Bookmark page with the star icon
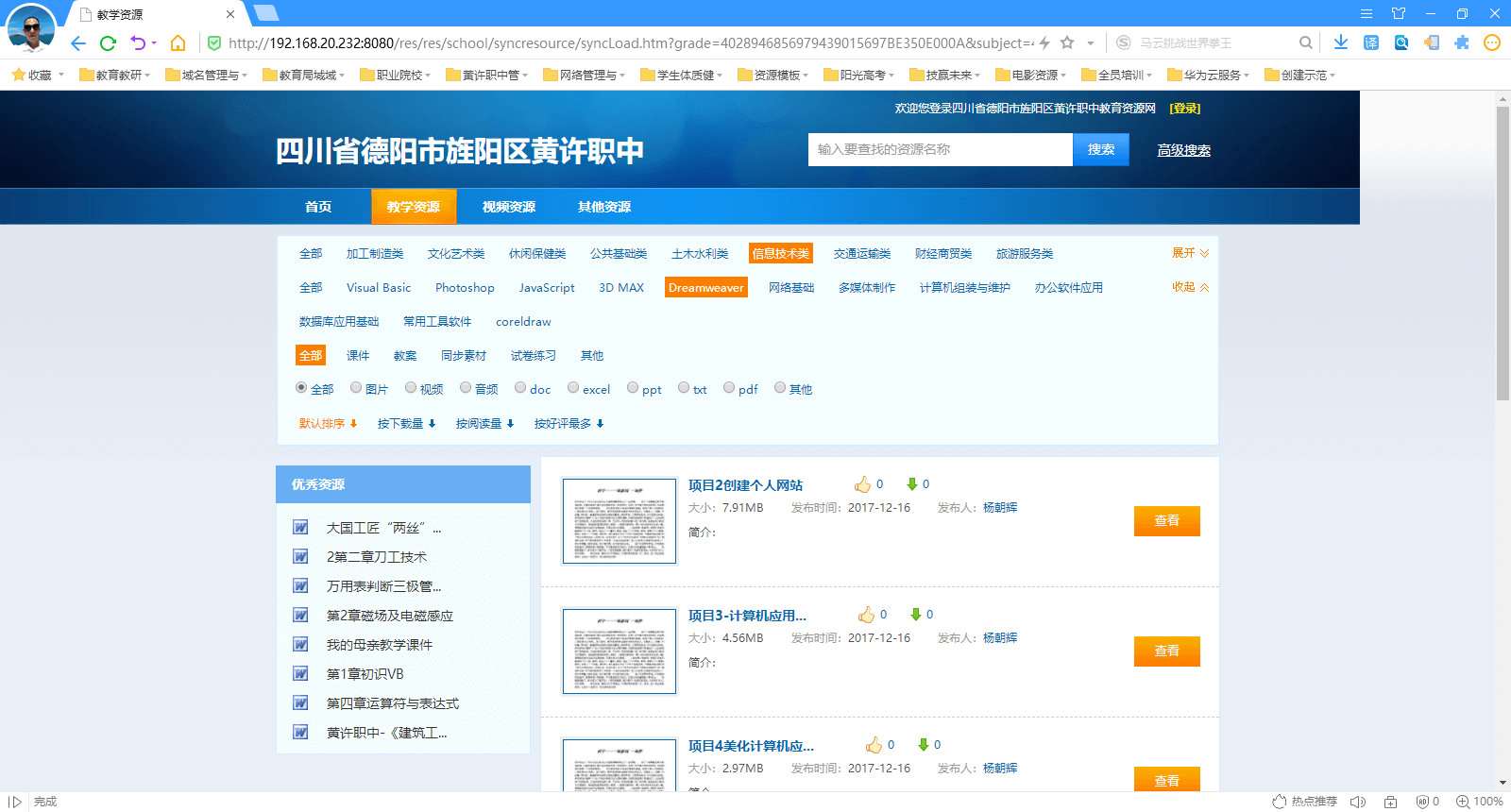The width and height of the screenshot is (1511, 812). (x=1067, y=42)
